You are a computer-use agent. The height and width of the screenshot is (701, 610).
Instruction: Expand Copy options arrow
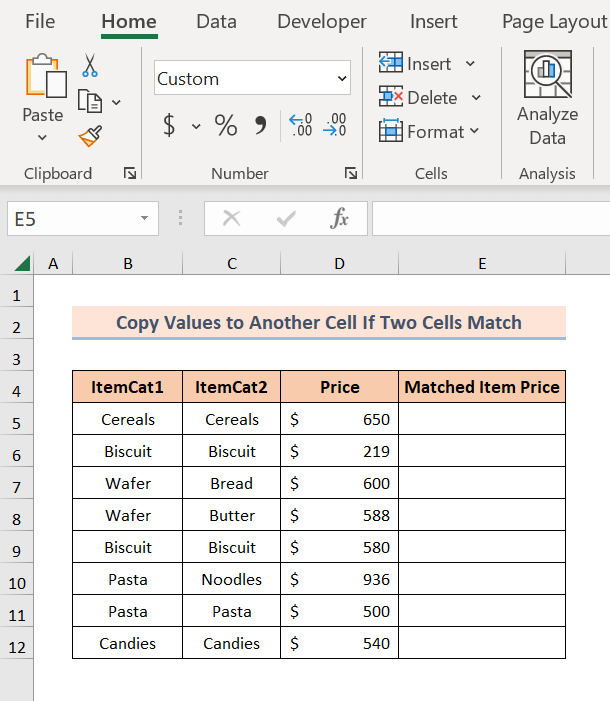pyautogui.click(x=116, y=102)
